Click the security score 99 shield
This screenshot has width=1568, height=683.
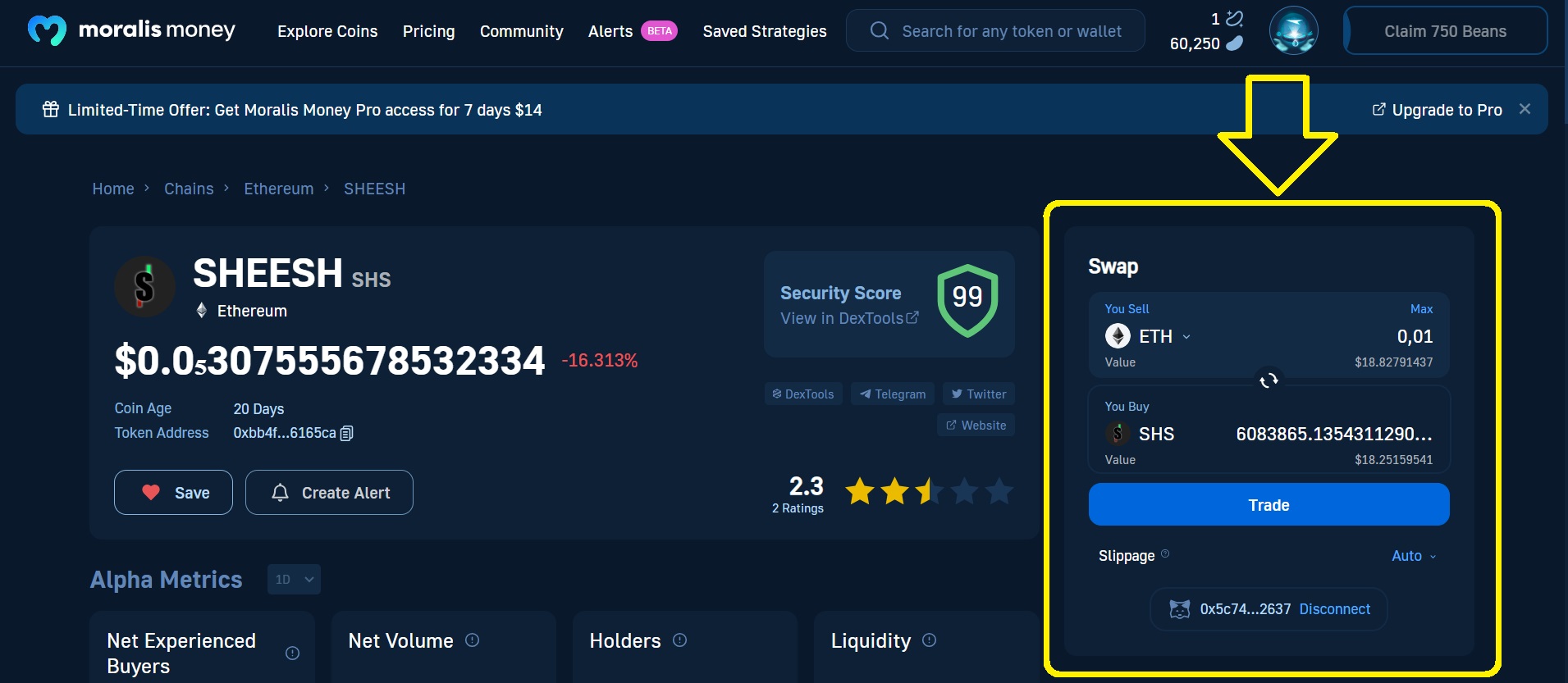[x=967, y=300]
